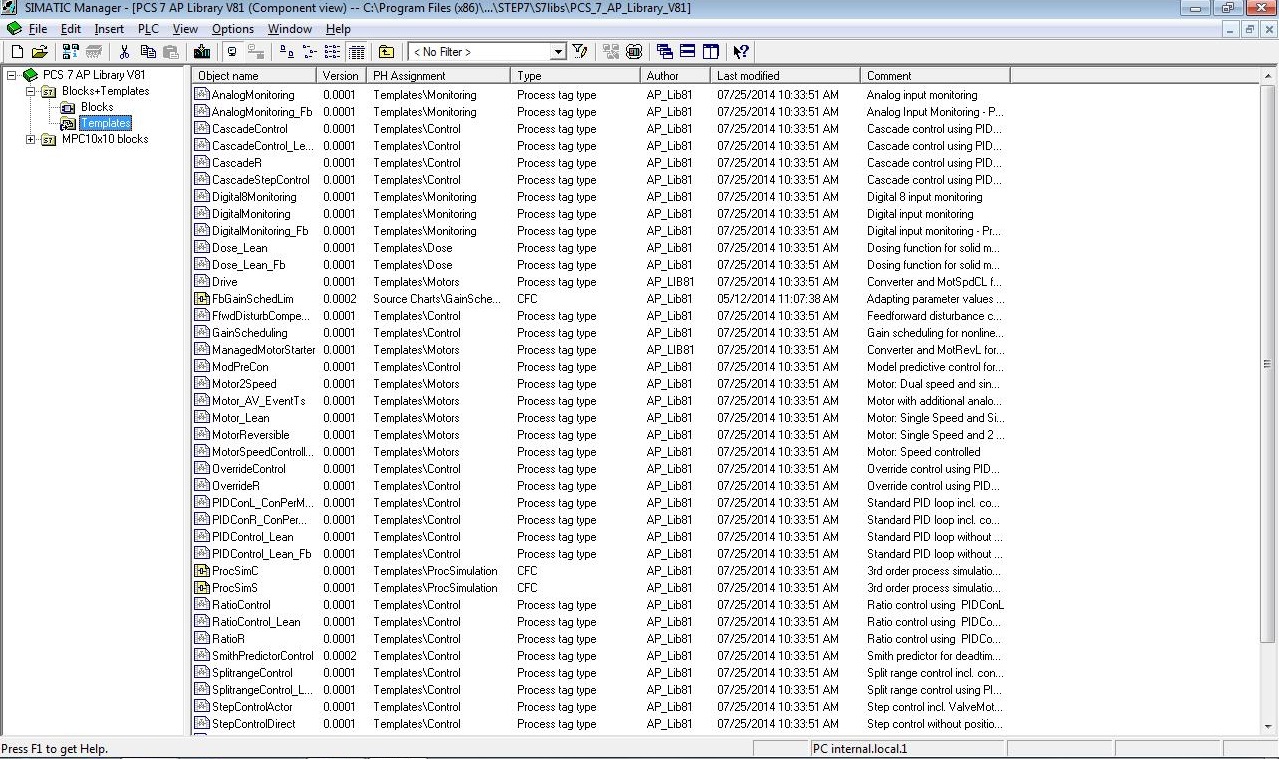This screenshot has width=1279, height=759.
Task: Click the Source Charts\GainSche... PH assignment cell
Action: (437, 299)
